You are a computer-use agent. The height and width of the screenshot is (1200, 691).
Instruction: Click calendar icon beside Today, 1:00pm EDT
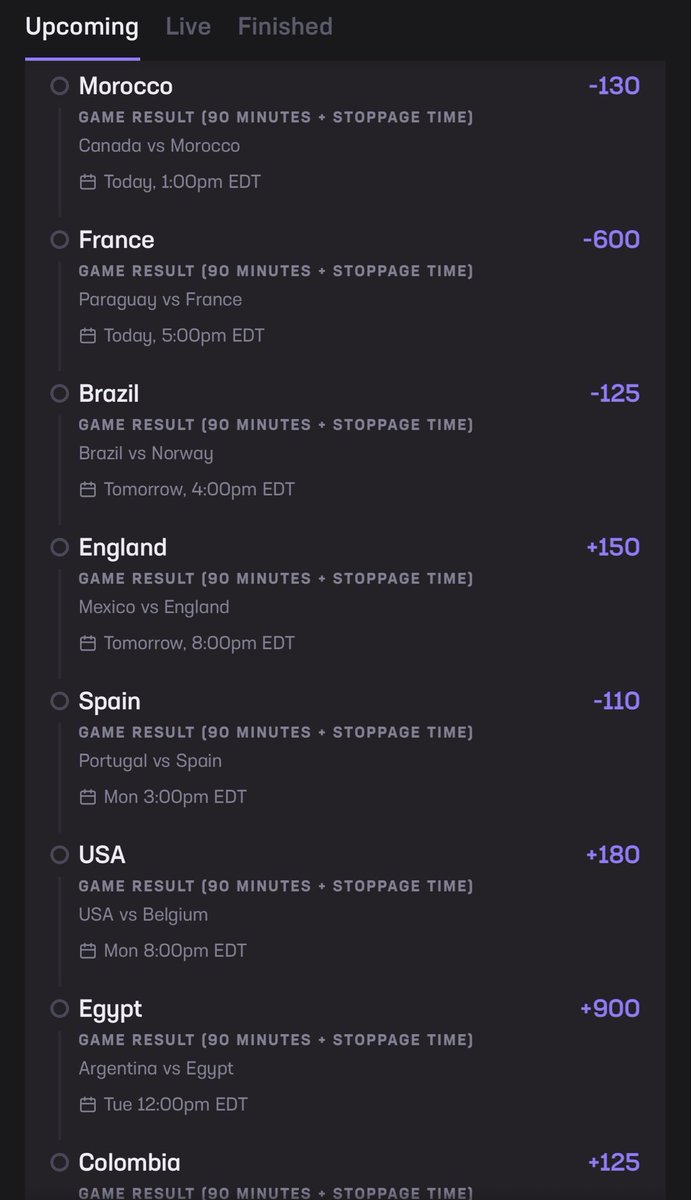pyautogui.click(x=88, y=182)
